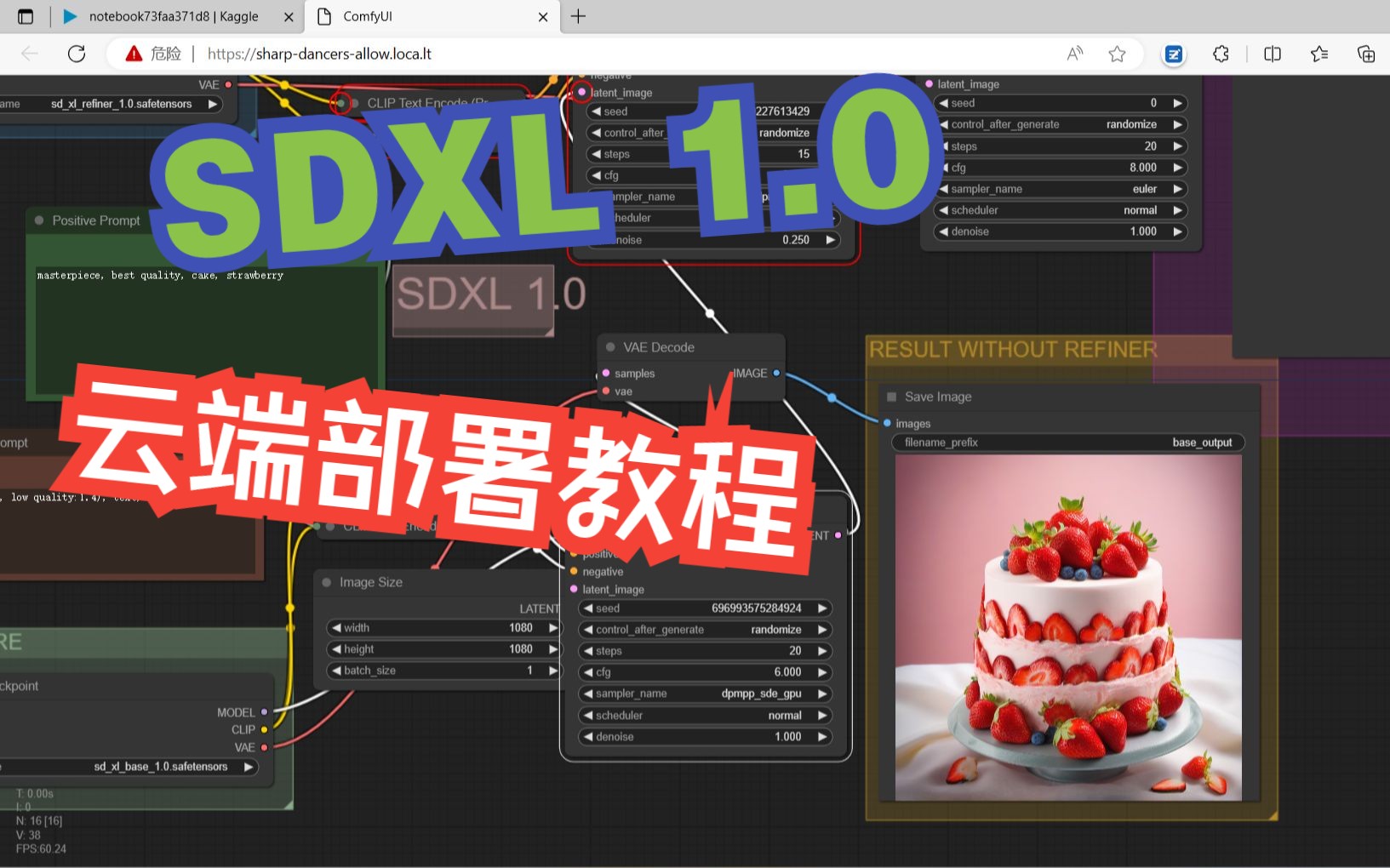Image resolution: width=1390 pixels, height=868 pixels.
Task: Increase denoise 1.000 in top-right sampler
Action: (x=1178, y=231)
